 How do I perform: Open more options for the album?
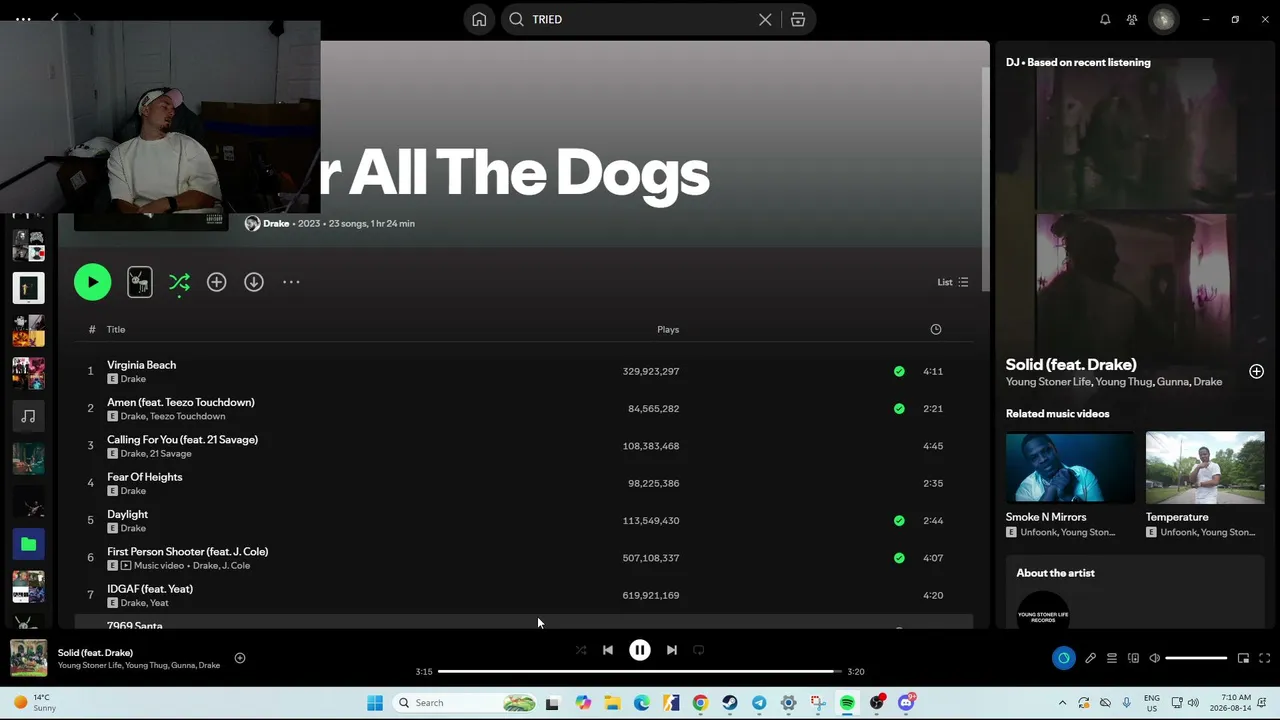tap(291, 282)
